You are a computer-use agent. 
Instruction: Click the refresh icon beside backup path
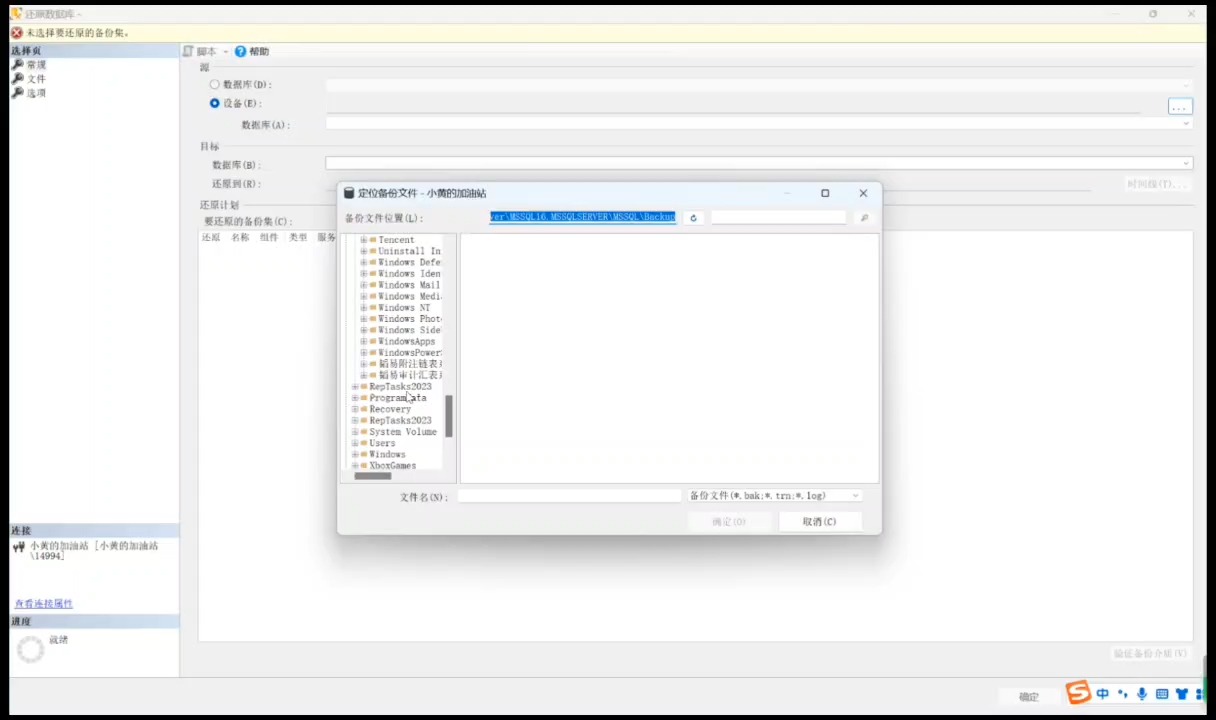click(693, 218)
